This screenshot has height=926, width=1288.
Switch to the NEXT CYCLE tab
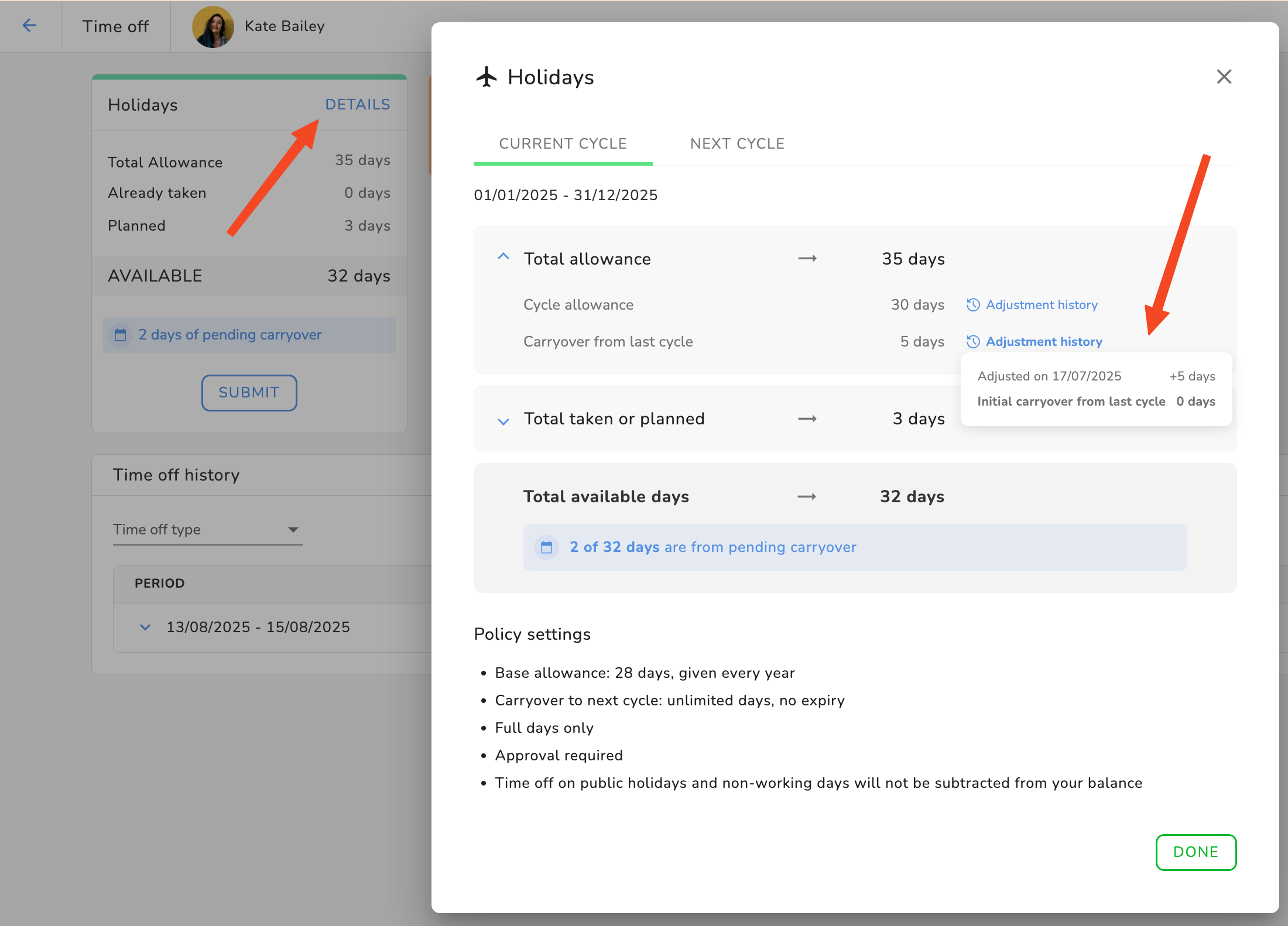[x=737, y=144]
